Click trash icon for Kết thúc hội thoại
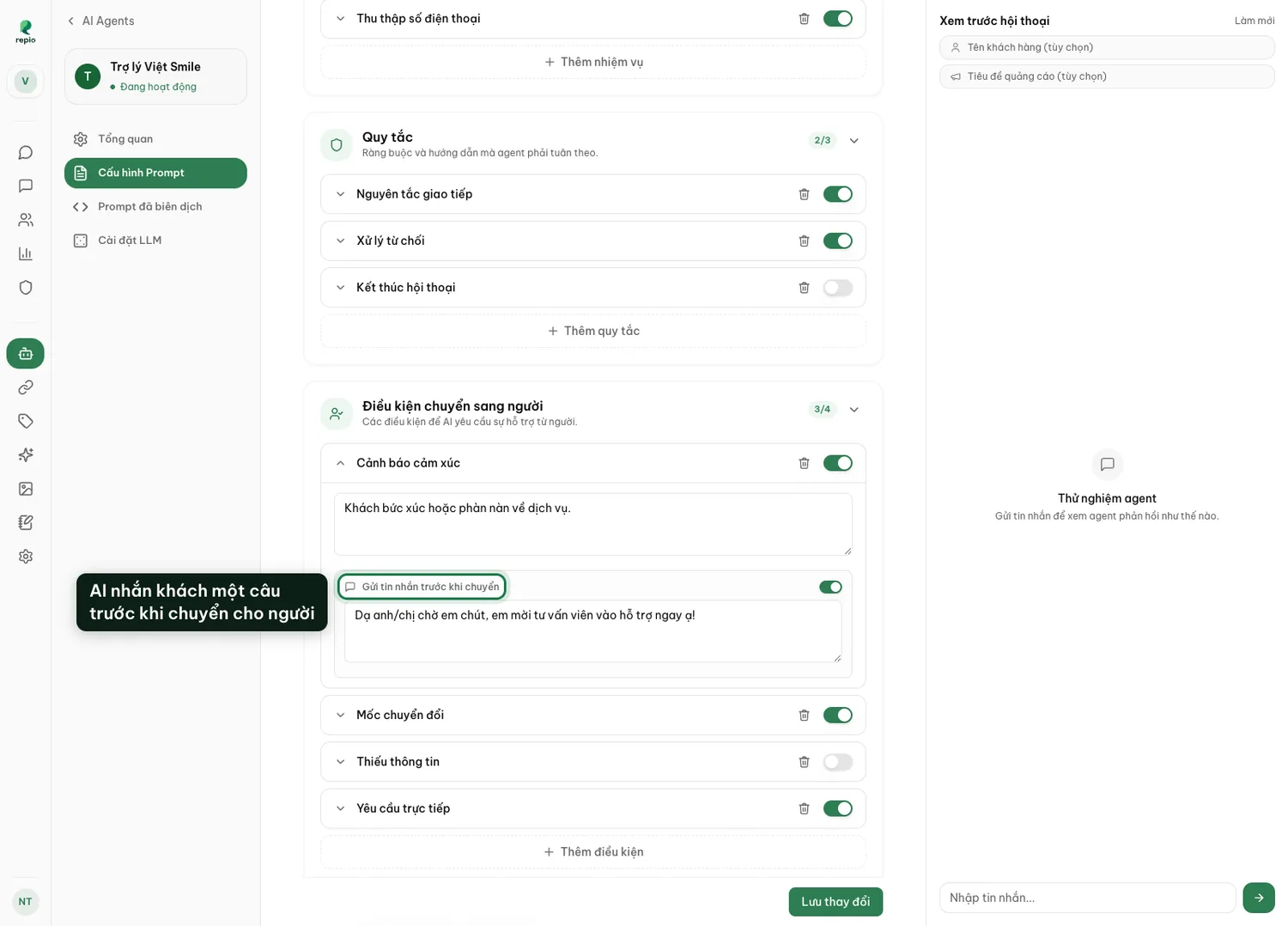Screen dimensions: 1288x926 click(x=804, y=288)
